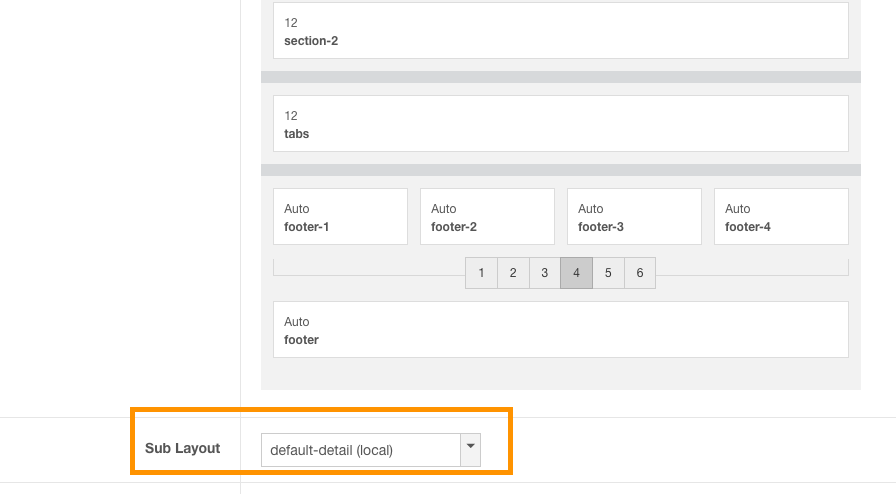Image resolution: width=896 pixels, height=494 pixels.
Task: Click the active 4 columns button
Action: (x=576, y=273)
